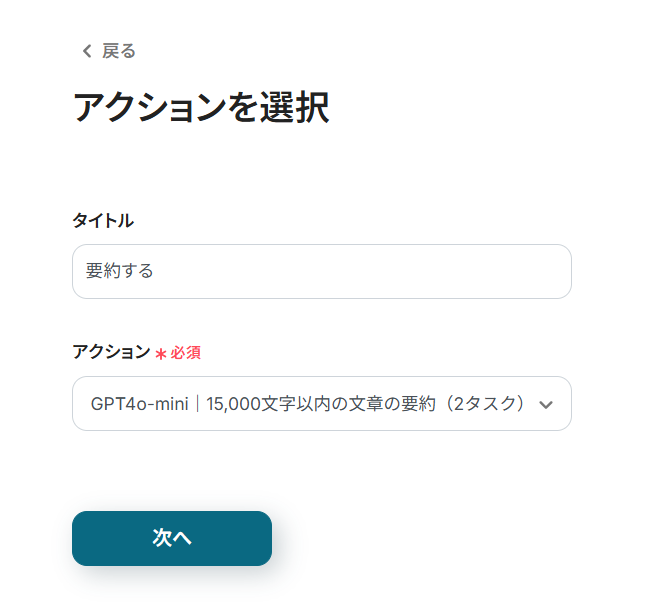Select the 15,000文字以内の文章の要約 option text

tap(340, 404)
